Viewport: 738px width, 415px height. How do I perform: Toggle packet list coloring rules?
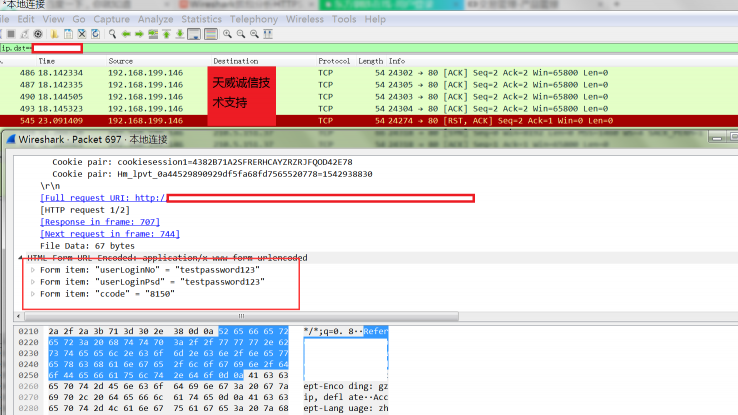[x=211, y=34]
